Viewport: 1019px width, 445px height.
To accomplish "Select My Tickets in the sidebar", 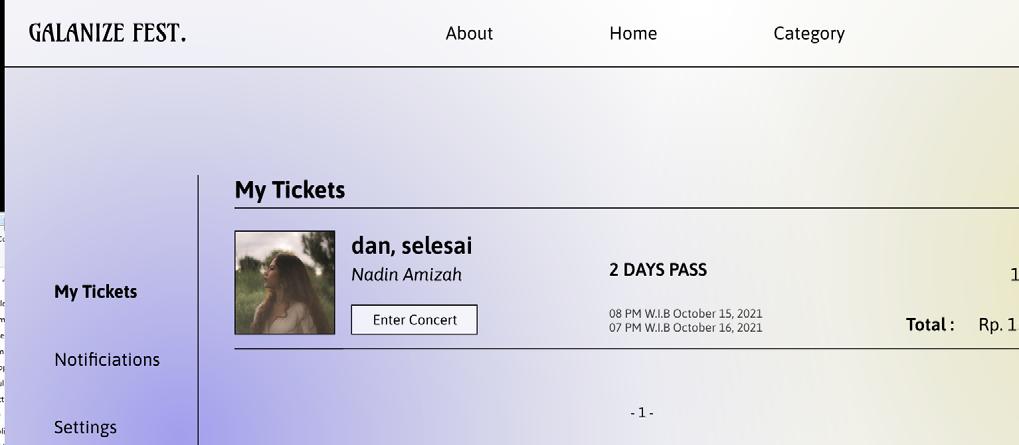I will tap(96, 292).
